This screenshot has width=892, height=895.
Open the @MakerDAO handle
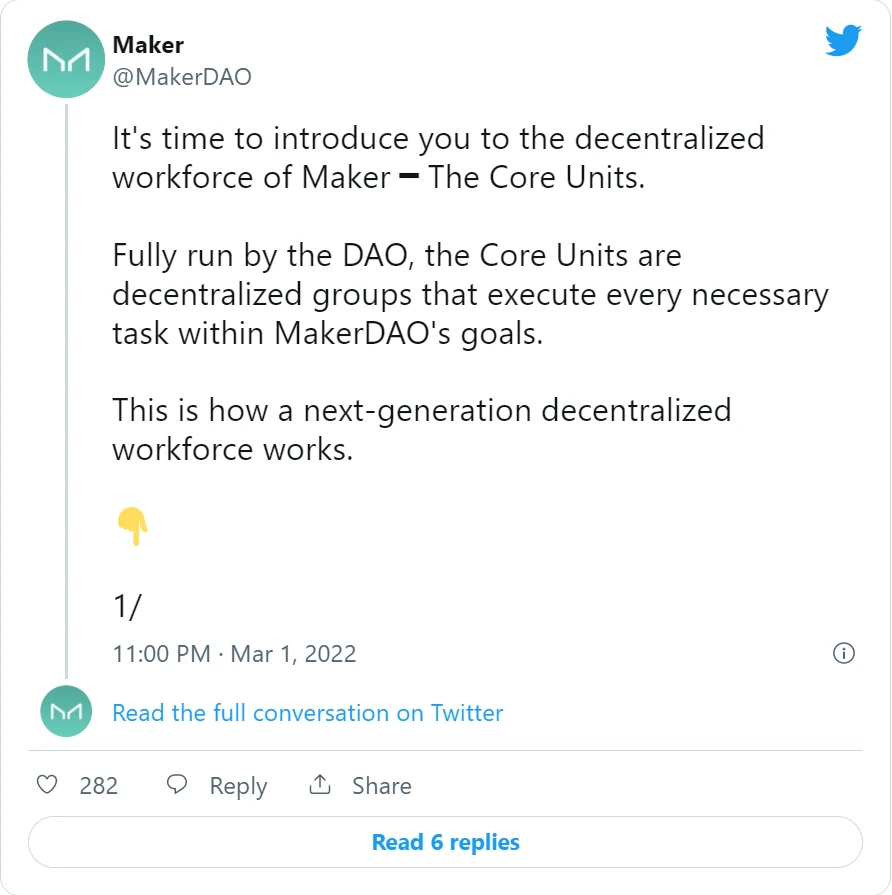(x=182, y=77)
